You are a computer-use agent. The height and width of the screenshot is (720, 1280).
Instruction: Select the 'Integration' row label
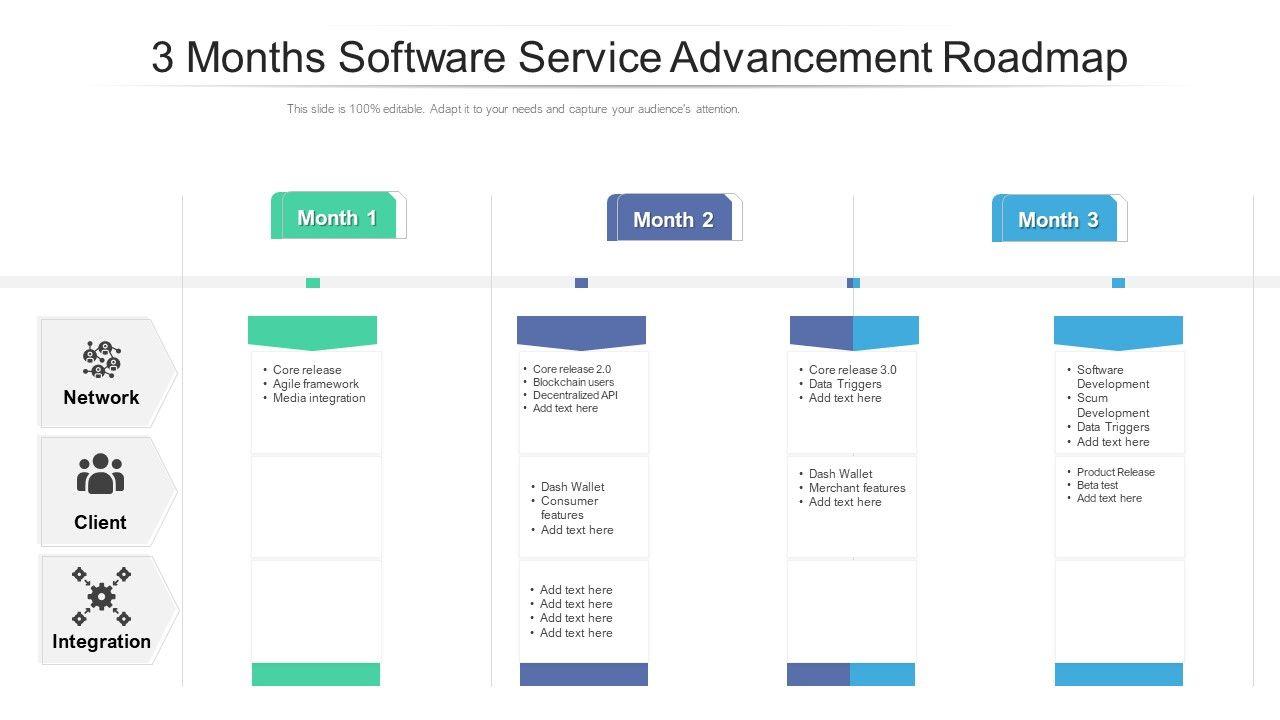[x=101, y=641]
